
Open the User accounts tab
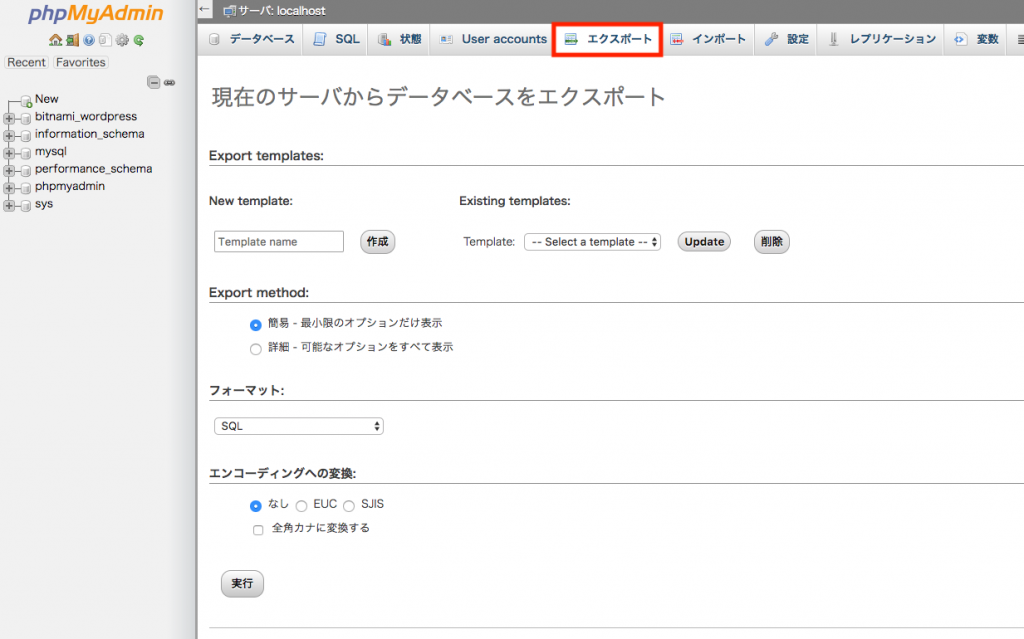click(493, 39)
